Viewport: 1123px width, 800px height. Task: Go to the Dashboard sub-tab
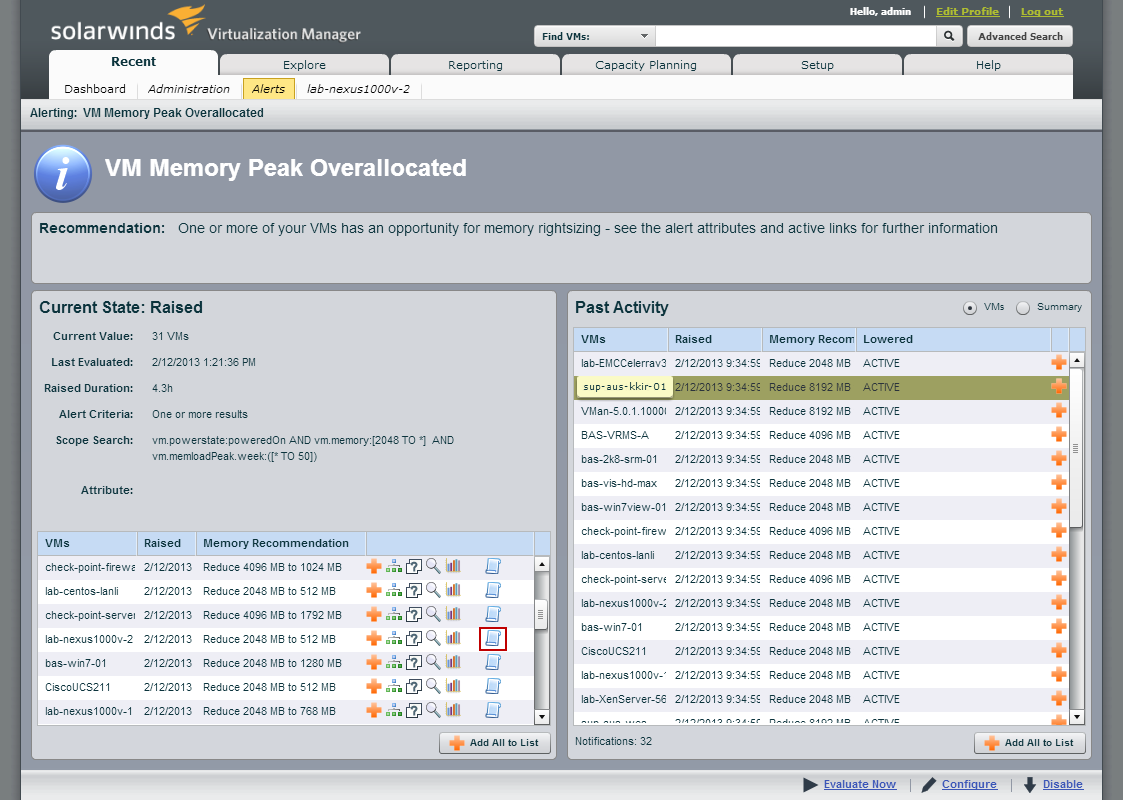[95, 89]
